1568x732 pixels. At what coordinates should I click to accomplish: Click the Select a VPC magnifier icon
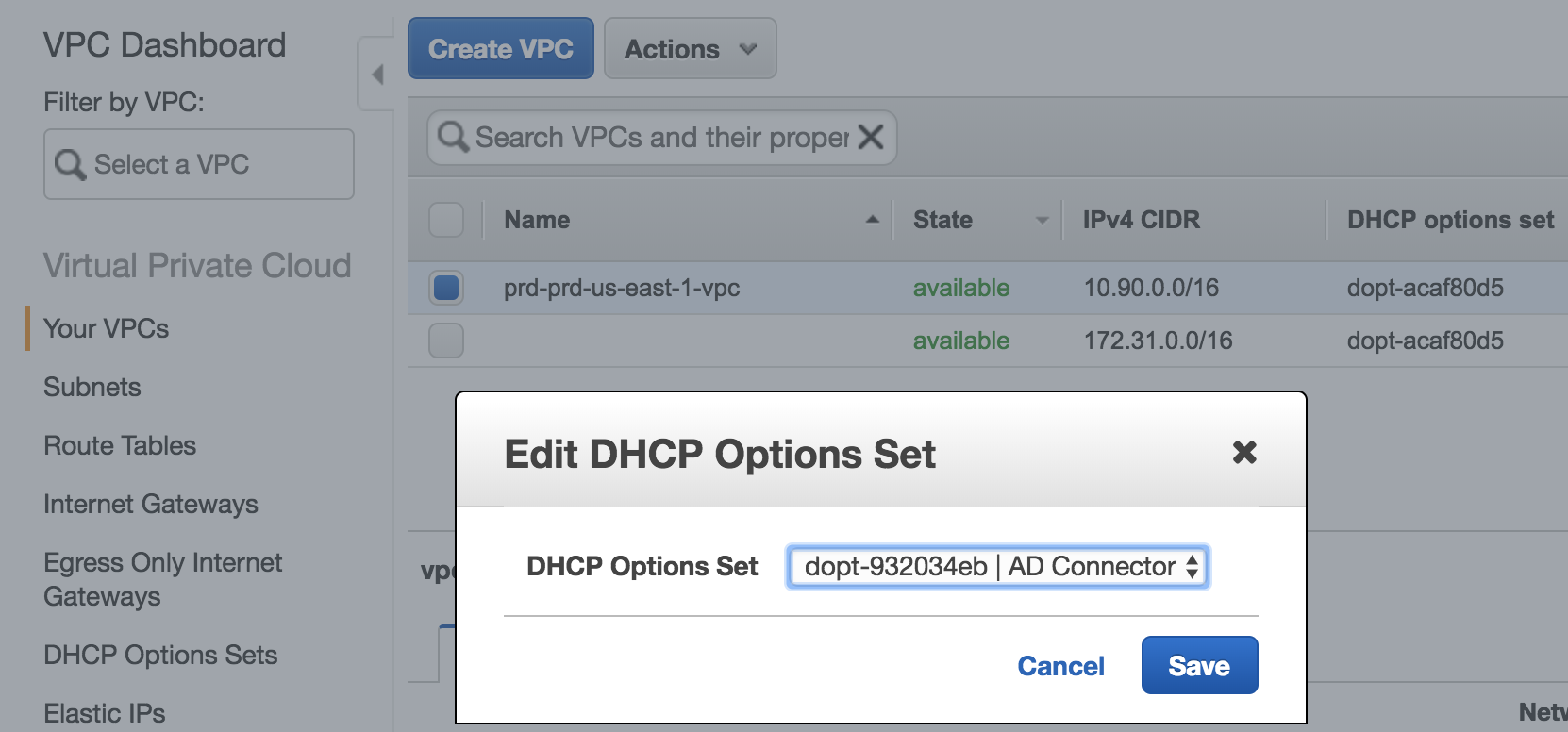(x=70, y=164)
